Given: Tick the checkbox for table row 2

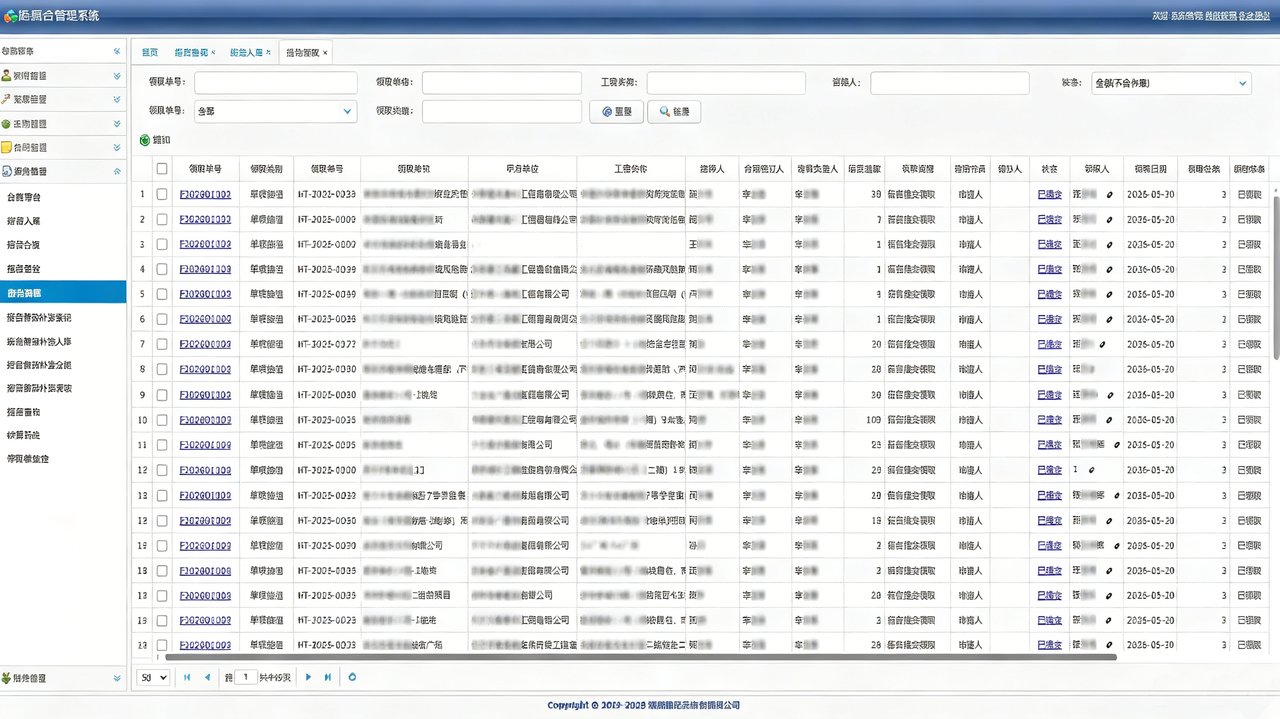Looking at the screenshot, I should click(162, 219).
